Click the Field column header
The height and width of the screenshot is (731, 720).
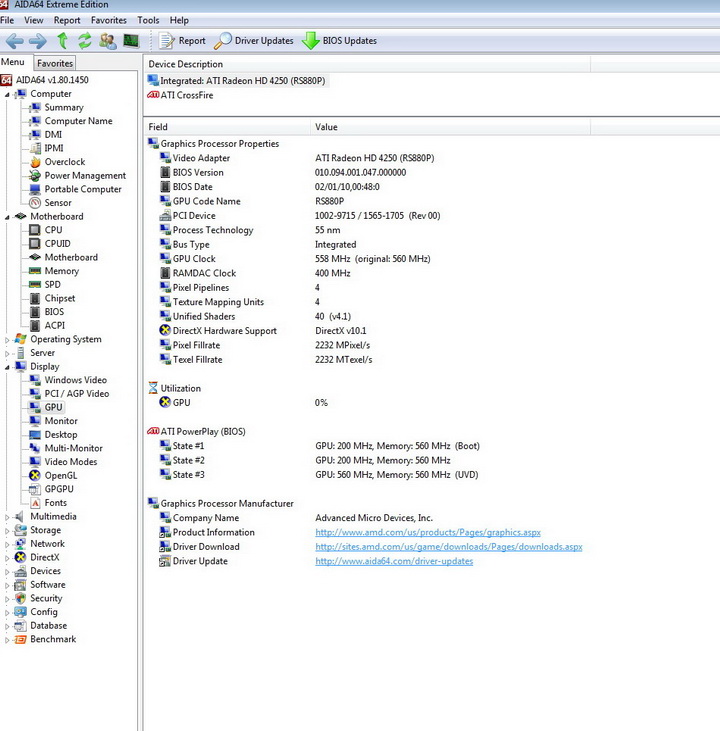[x=227, y=127]
